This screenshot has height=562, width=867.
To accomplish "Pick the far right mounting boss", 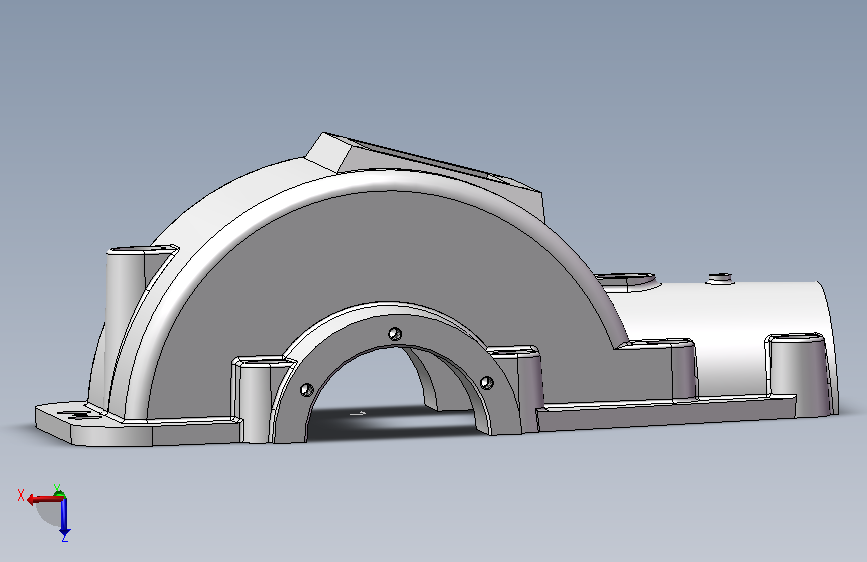I will pos(800,371).
